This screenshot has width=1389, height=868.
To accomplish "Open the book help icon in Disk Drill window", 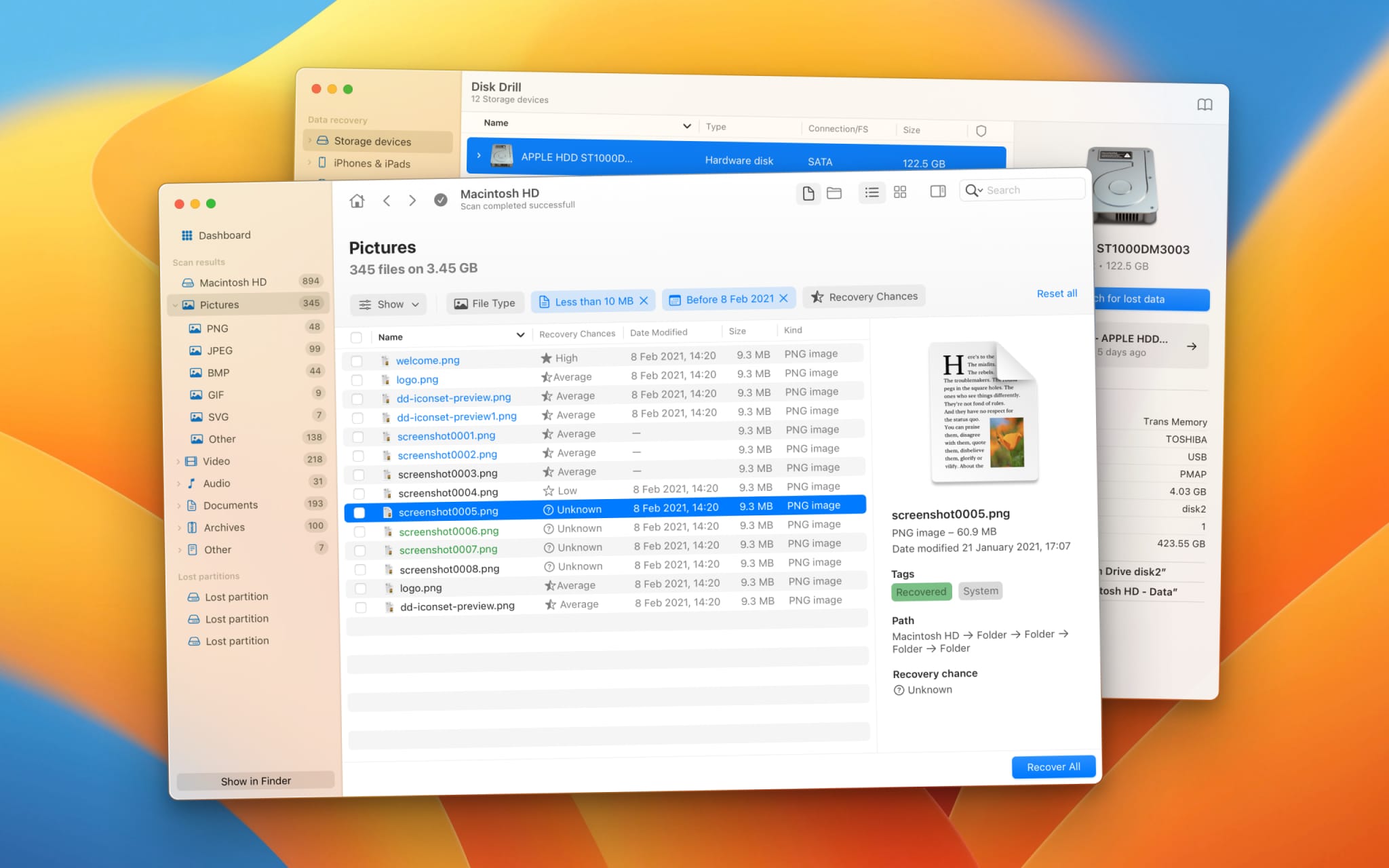I will (x=1205, y=104).
